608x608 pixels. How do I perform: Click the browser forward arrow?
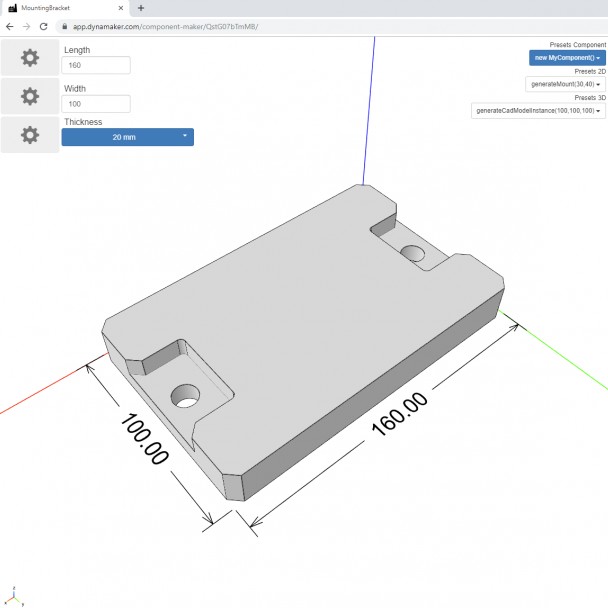coord(27,26)
